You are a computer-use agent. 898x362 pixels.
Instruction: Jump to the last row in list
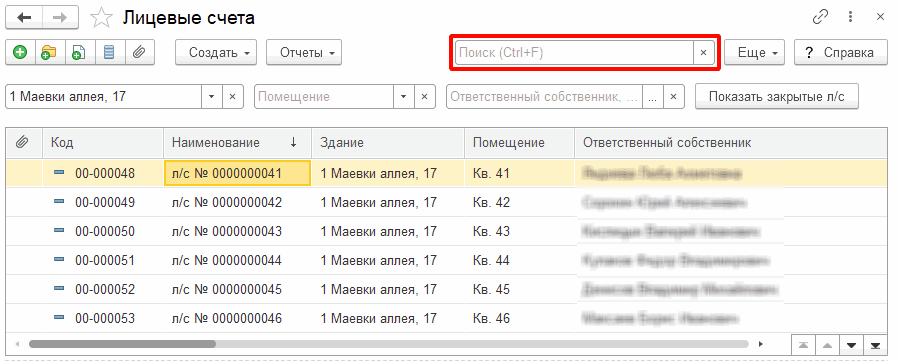tap(875, 345)
